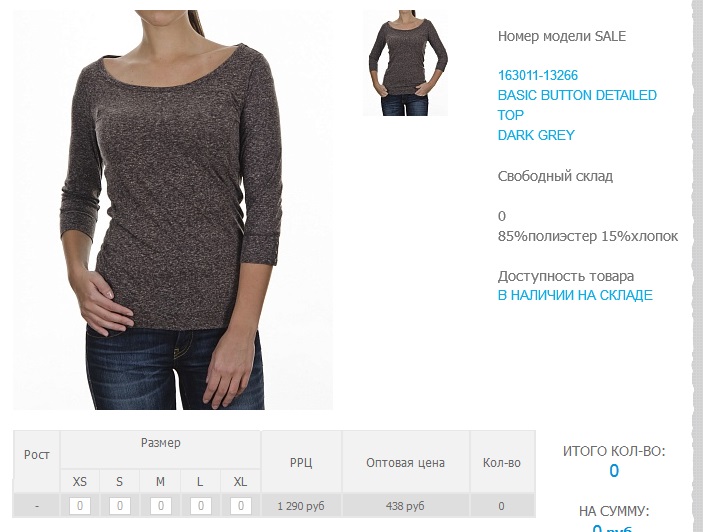Click the XS size quantity field

[x=80, y=506]
